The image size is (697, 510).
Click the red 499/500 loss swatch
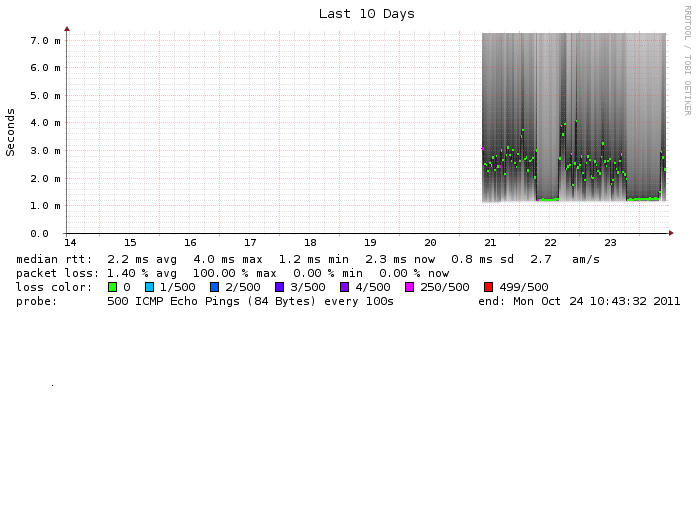pos(489,287)
